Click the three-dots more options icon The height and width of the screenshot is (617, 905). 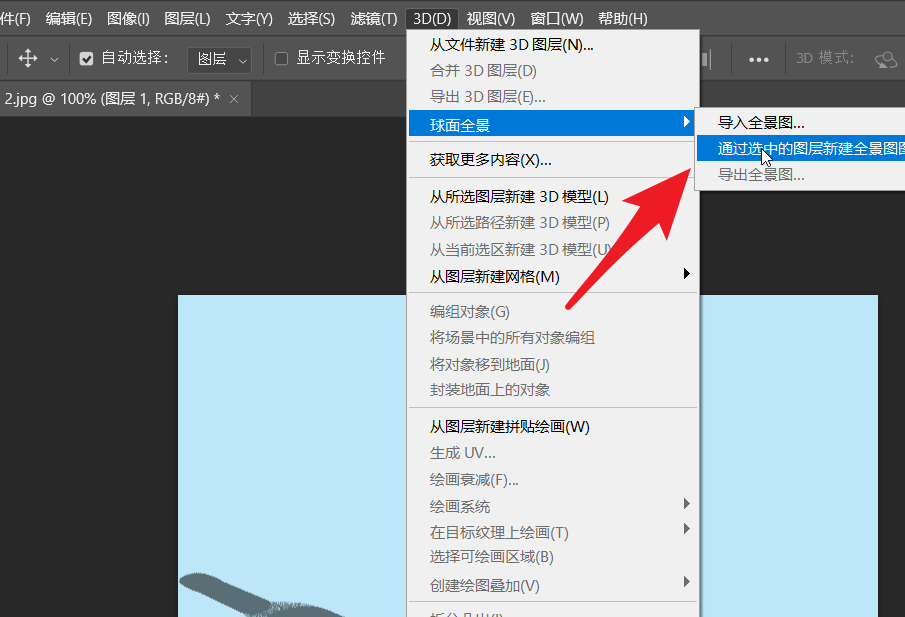click(x=758, y=59)
